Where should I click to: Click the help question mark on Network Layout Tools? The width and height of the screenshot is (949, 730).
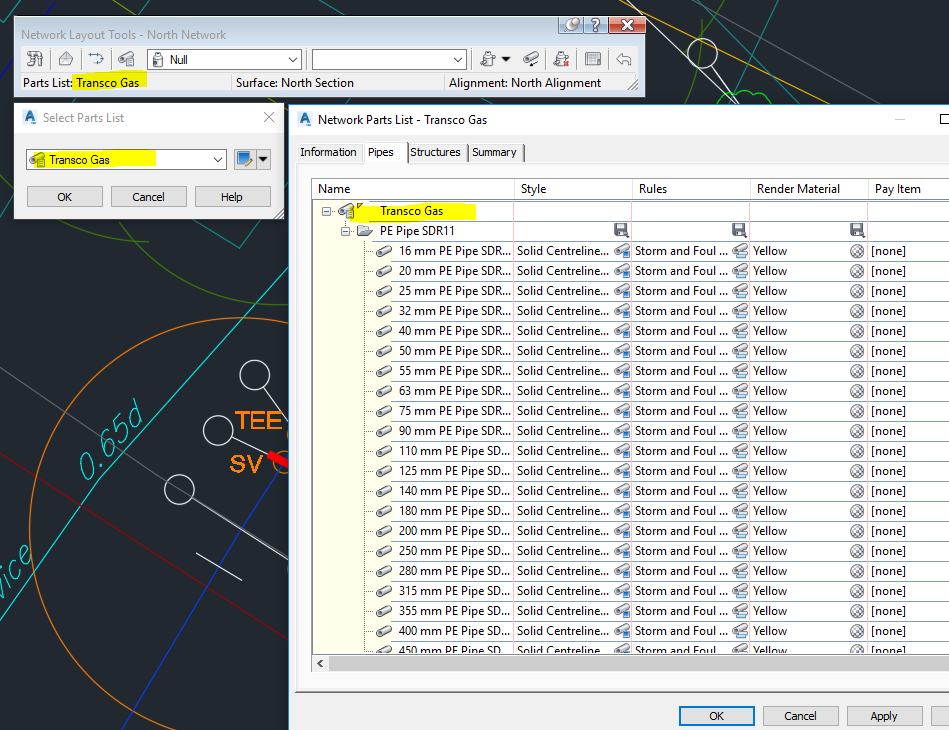(596, 25)
